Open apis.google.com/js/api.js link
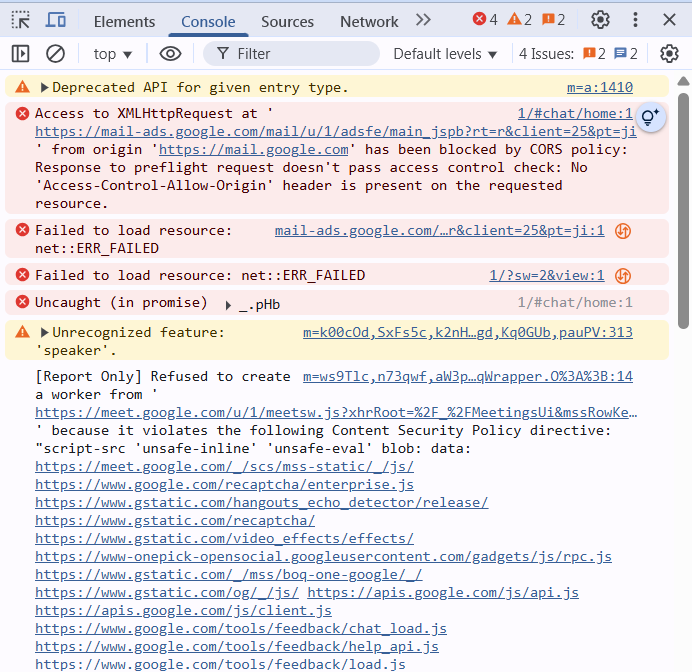This screenshot has width=692, height=672. [443, 593]
